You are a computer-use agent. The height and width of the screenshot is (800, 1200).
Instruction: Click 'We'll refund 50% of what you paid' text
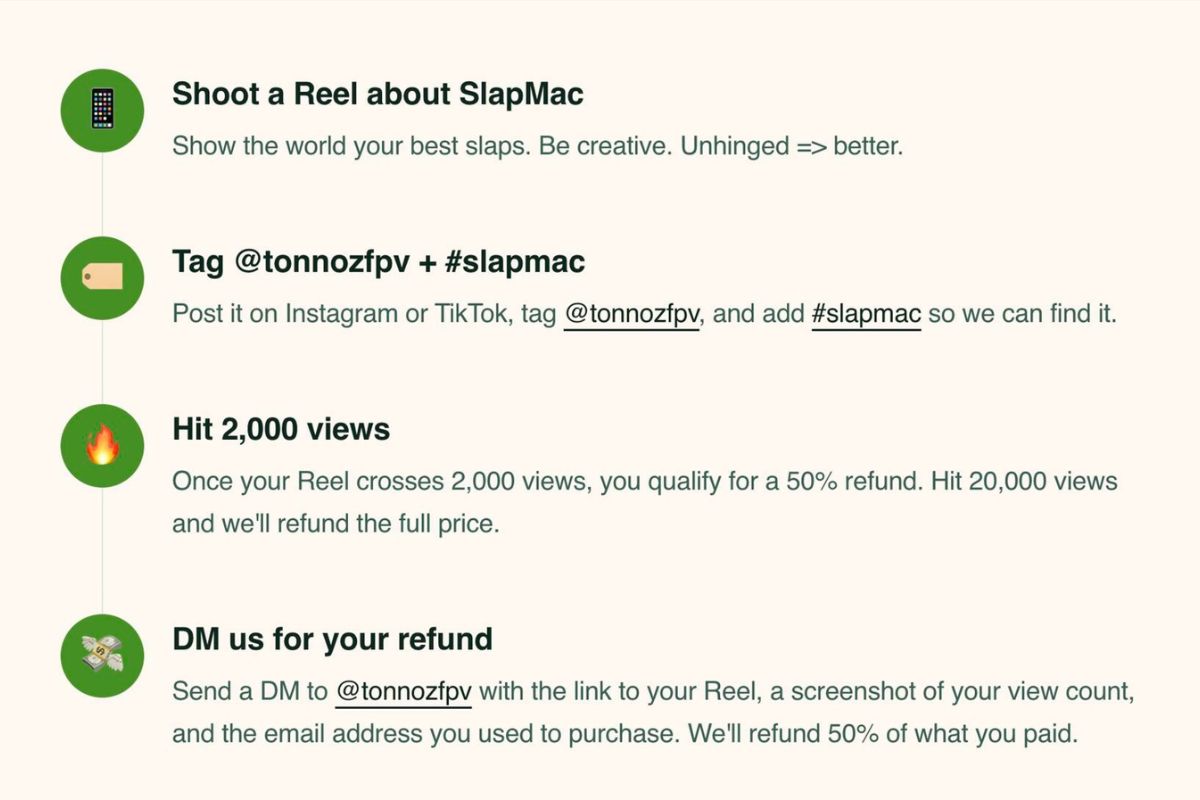[x=882, y=734]
